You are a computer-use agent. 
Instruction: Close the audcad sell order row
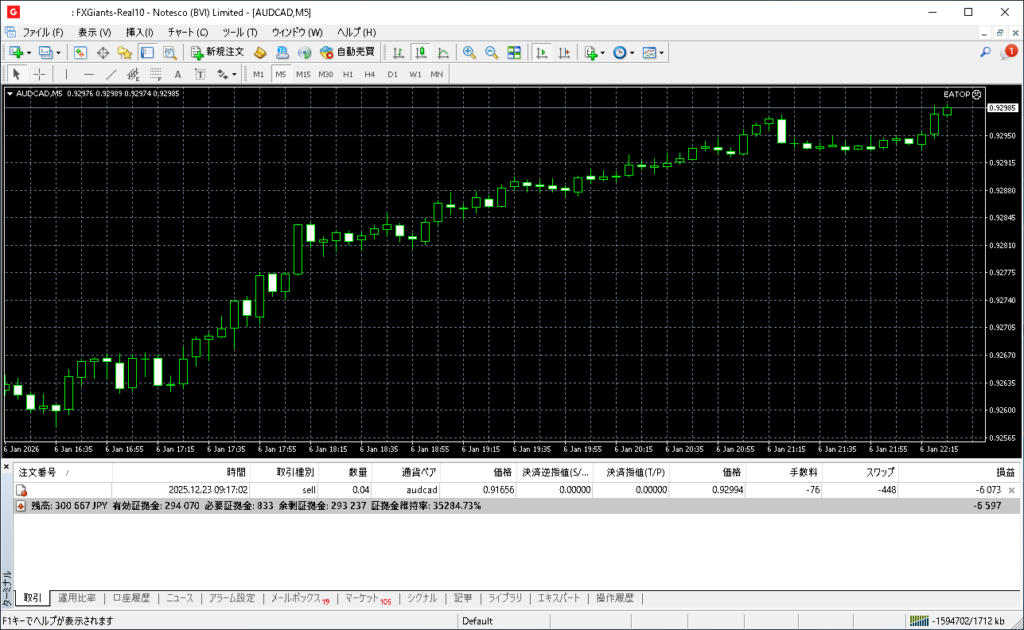click(x=1013, y=490)
